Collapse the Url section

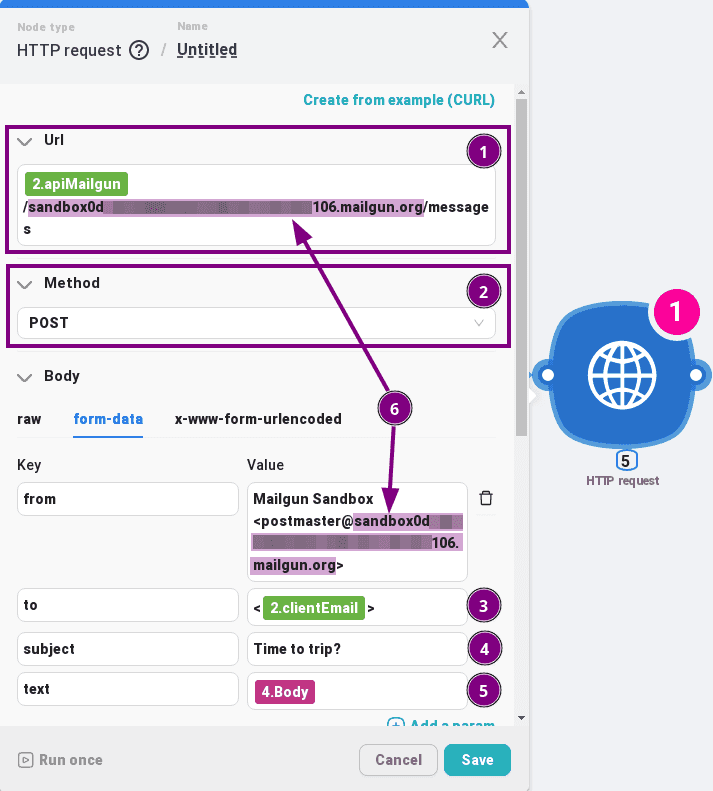click(25, 141)
